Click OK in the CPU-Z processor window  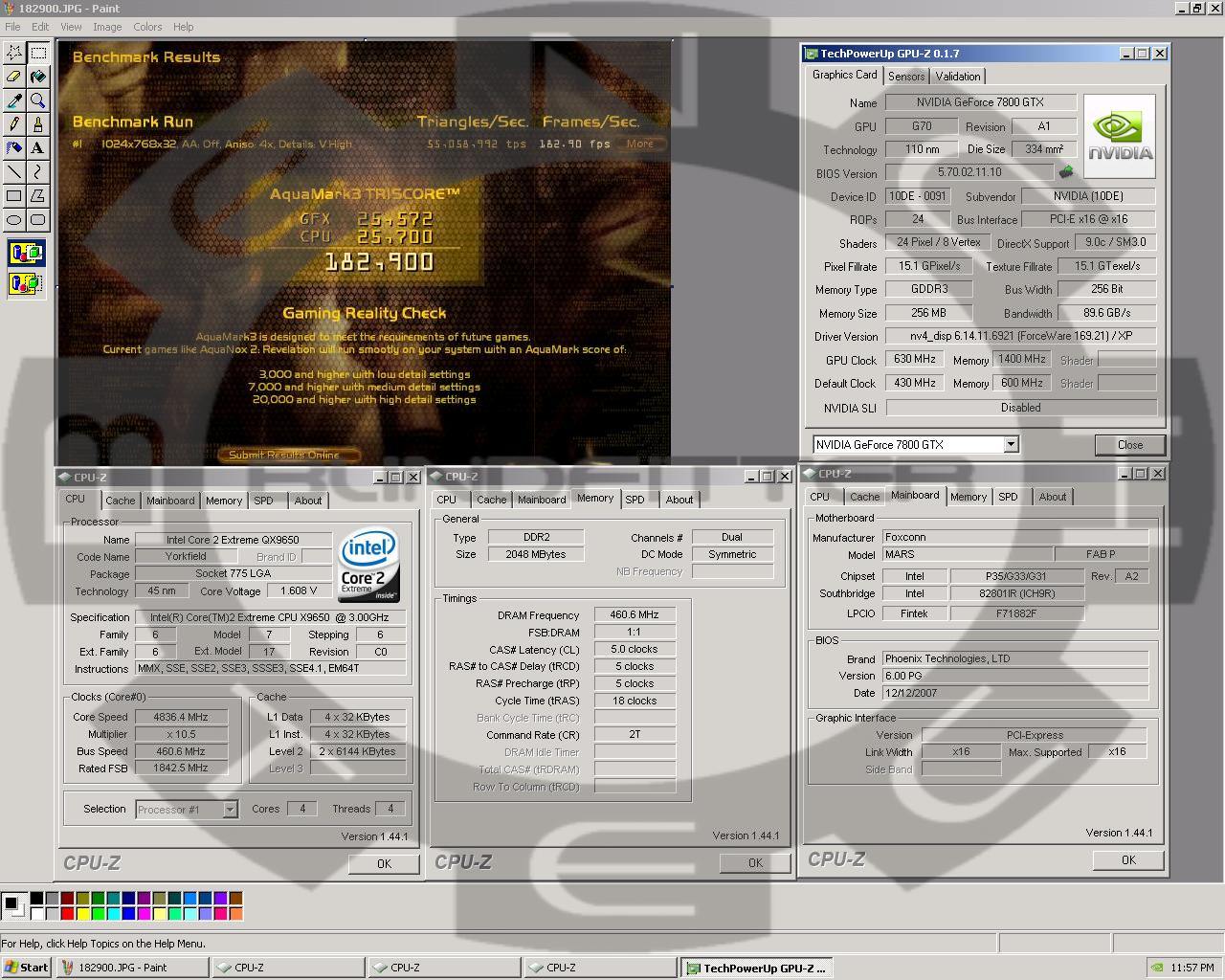384,863
